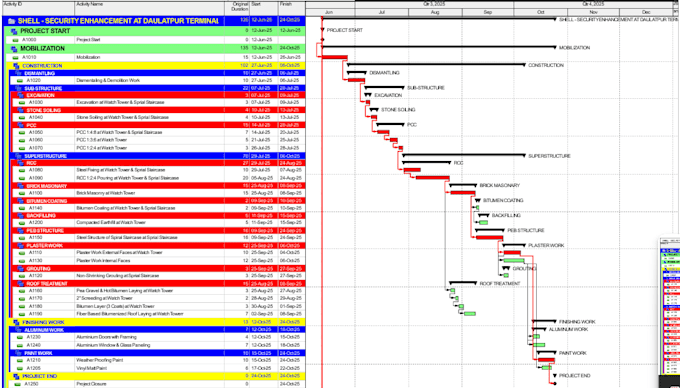Screen dimensions: 680x388
Task: Click the Finish column header
Action: (x=292, y=8)
